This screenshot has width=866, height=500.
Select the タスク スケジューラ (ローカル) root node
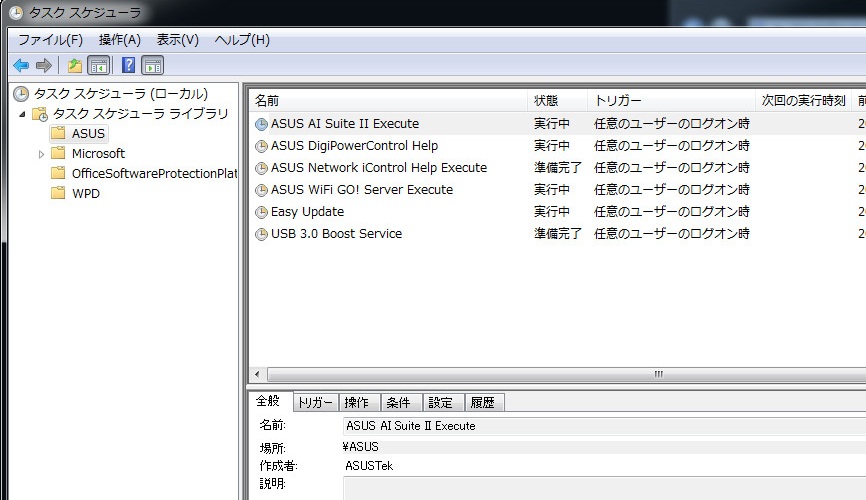point(121,94)
